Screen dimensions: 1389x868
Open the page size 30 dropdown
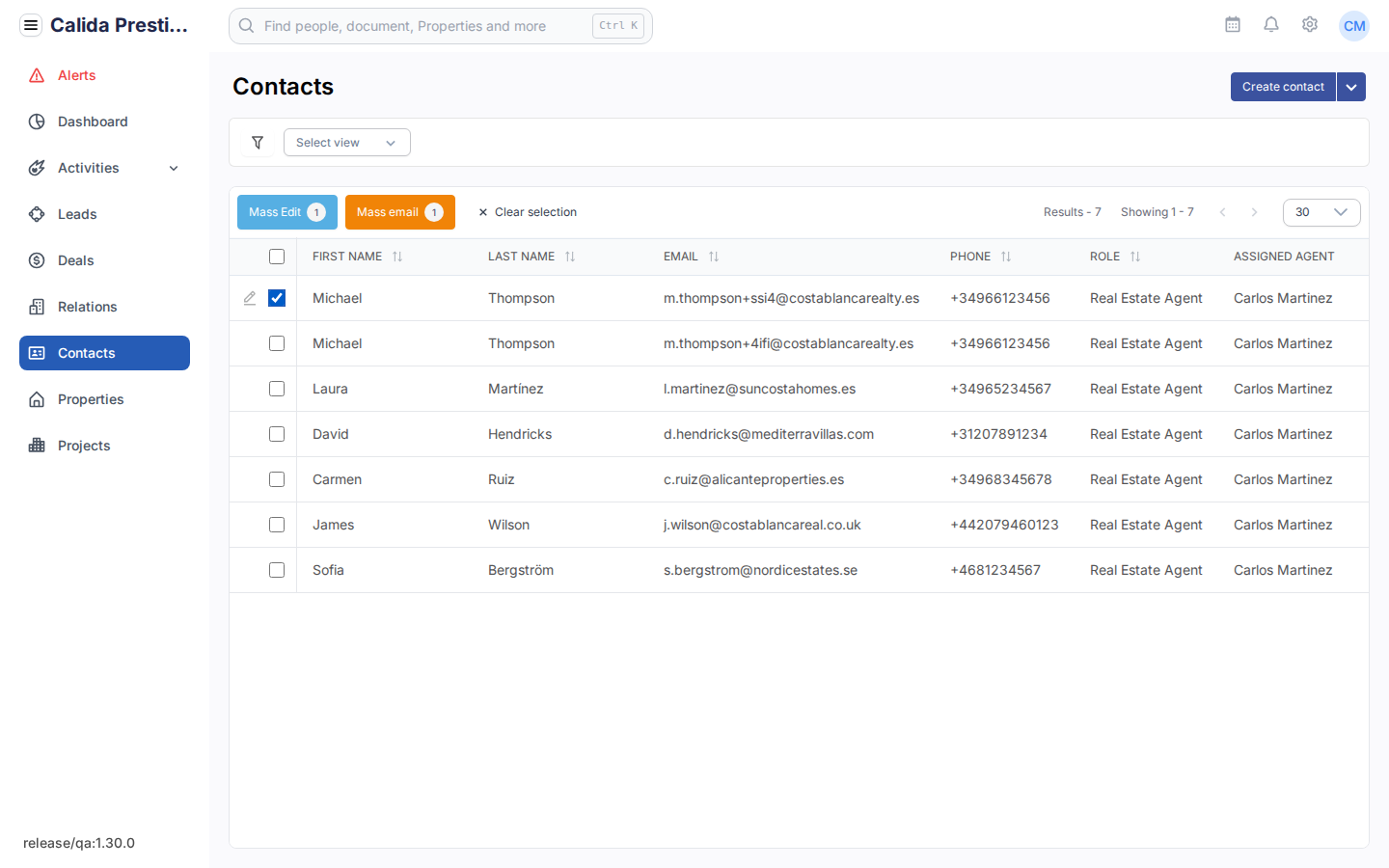click(x=1321, y=212)
